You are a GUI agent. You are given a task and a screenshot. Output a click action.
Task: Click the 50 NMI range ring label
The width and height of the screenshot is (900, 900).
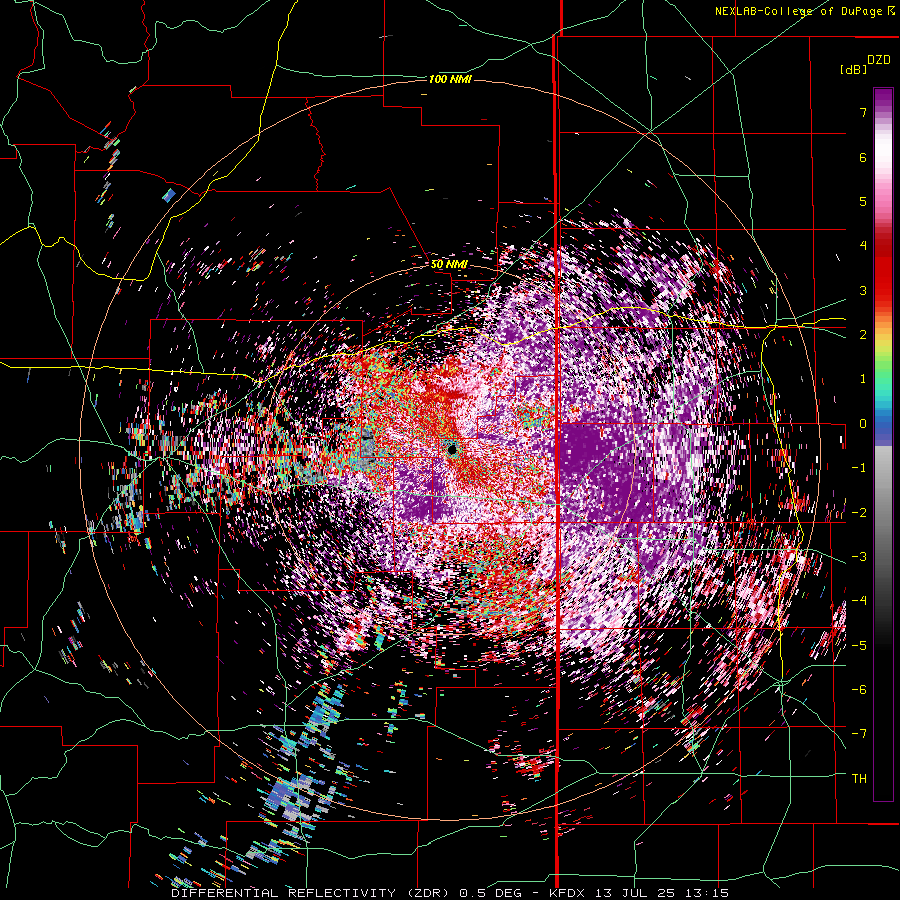(x=449, y=264)
